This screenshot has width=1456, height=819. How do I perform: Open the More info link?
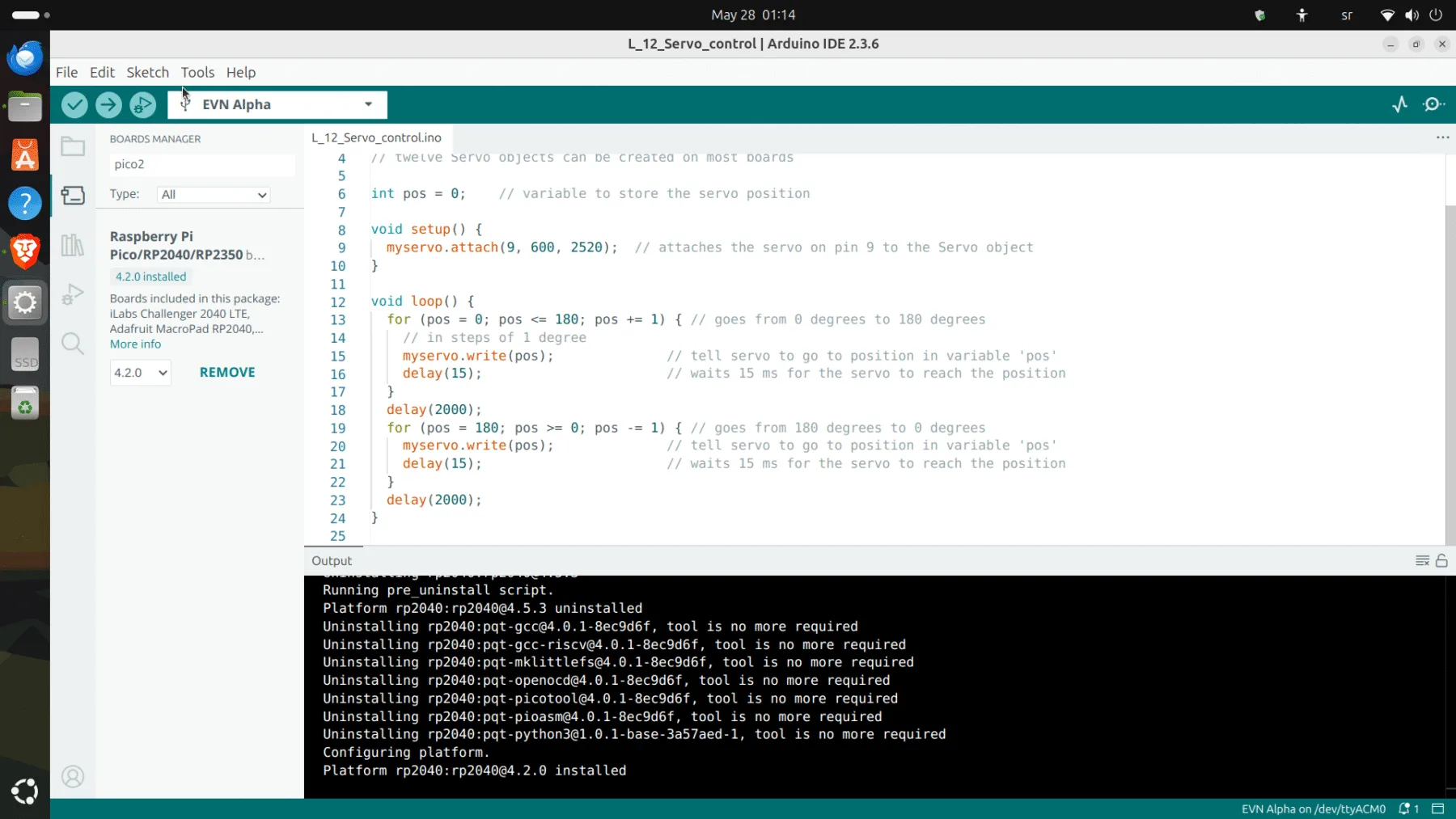pyautogui.click(x=135, y=344)
